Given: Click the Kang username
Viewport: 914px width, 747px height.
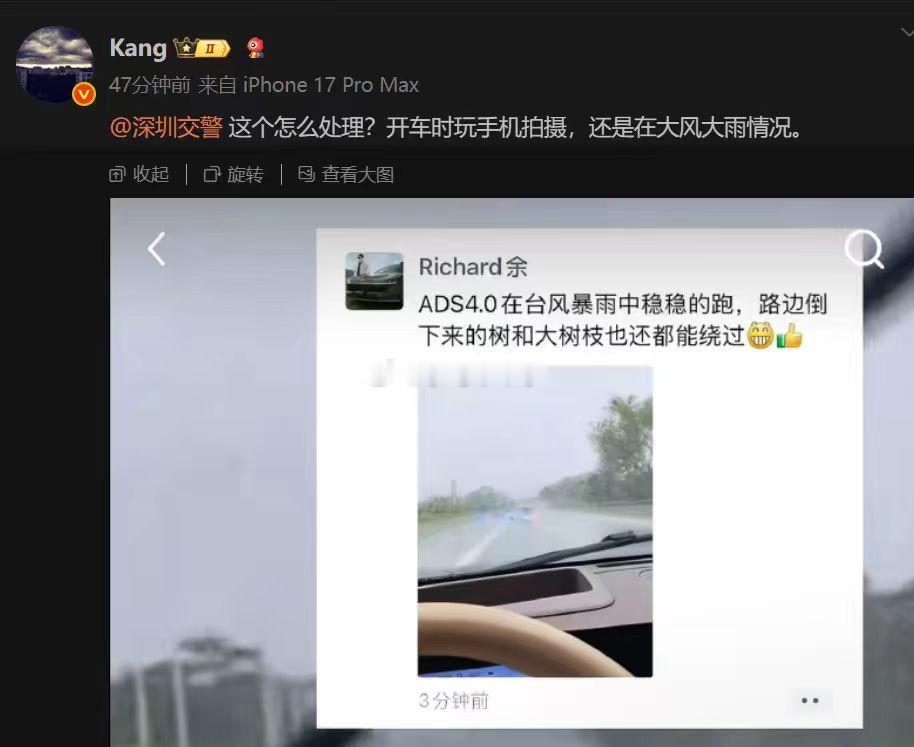Looking at the screenshot, I should [x=138, y=48].
